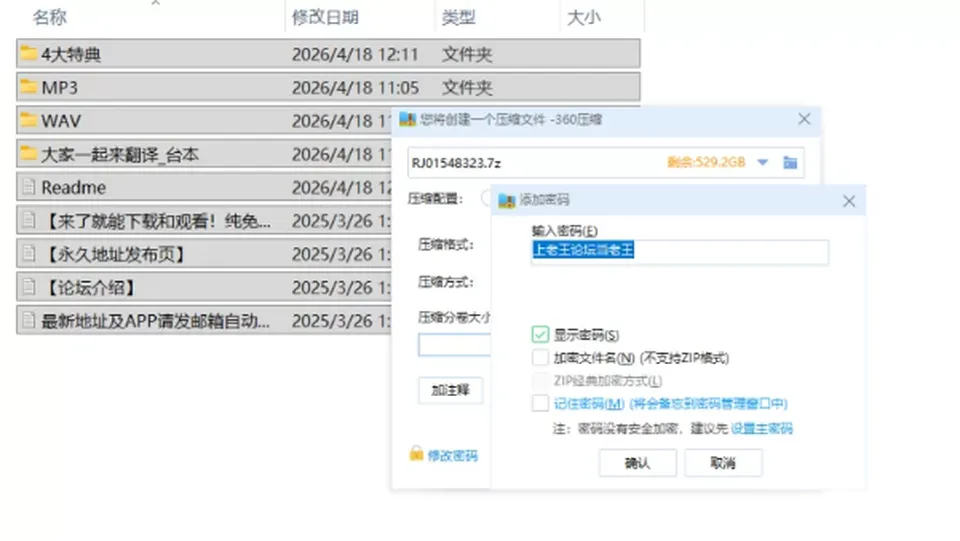Click the MP3 folder icon

point(28,86)
